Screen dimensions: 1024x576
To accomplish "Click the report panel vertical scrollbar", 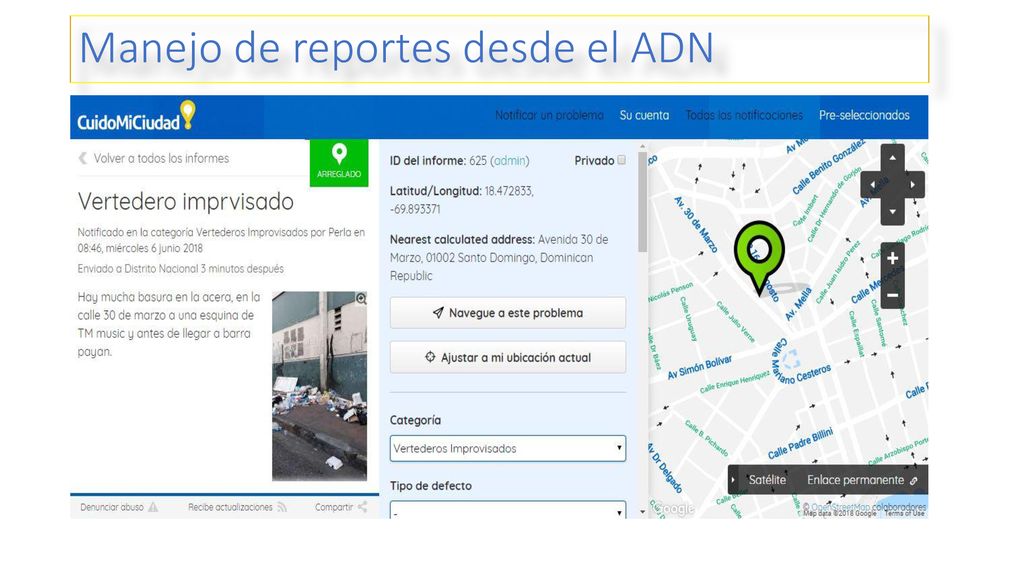I will click(x=643, y=202).
